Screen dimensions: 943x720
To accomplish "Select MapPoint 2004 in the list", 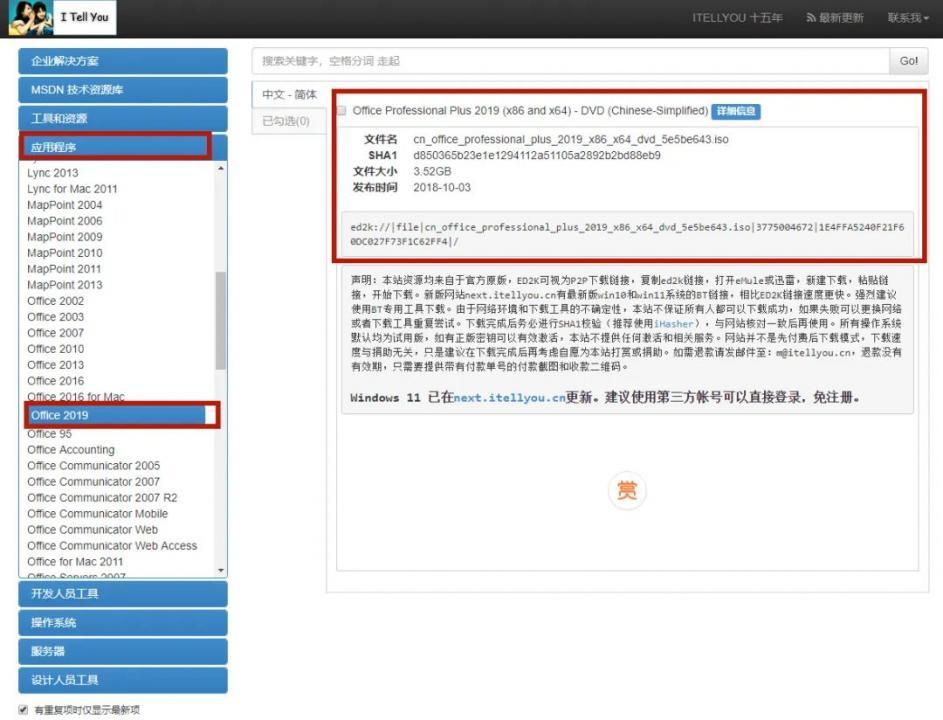I will point(64,205).
